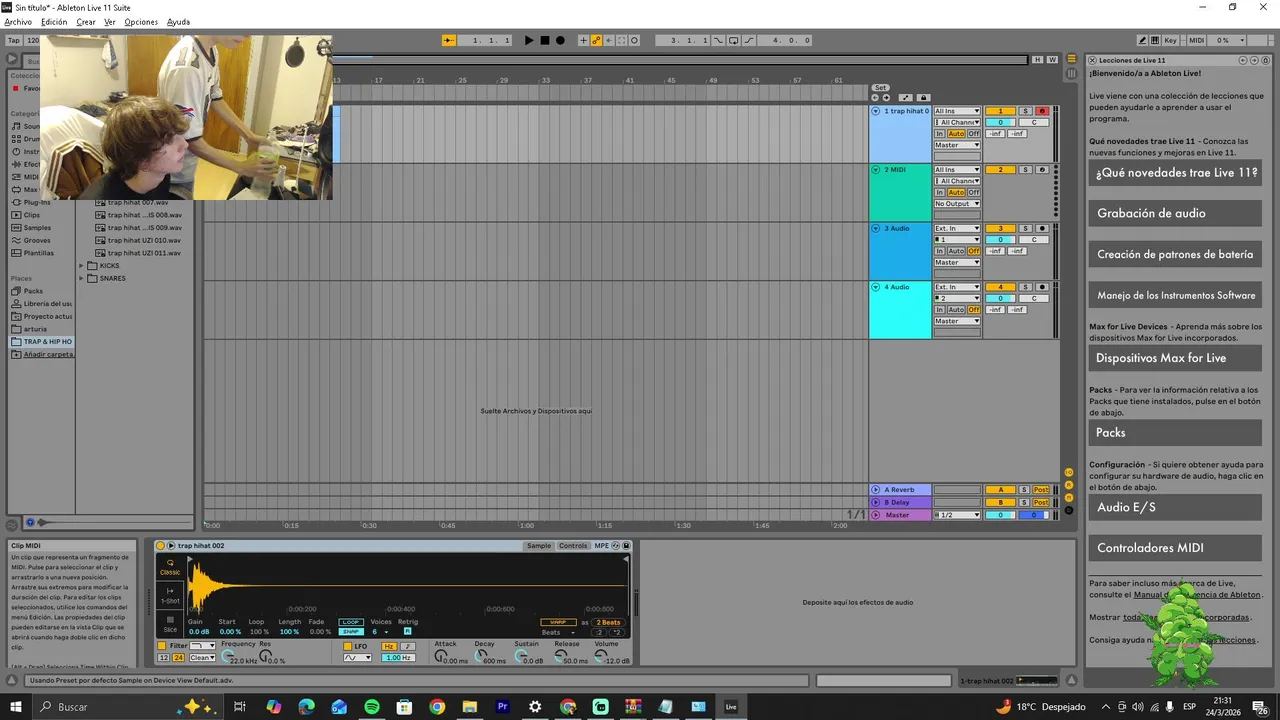
Task: Go to previous locator arrow
Action: coord(876,98)
